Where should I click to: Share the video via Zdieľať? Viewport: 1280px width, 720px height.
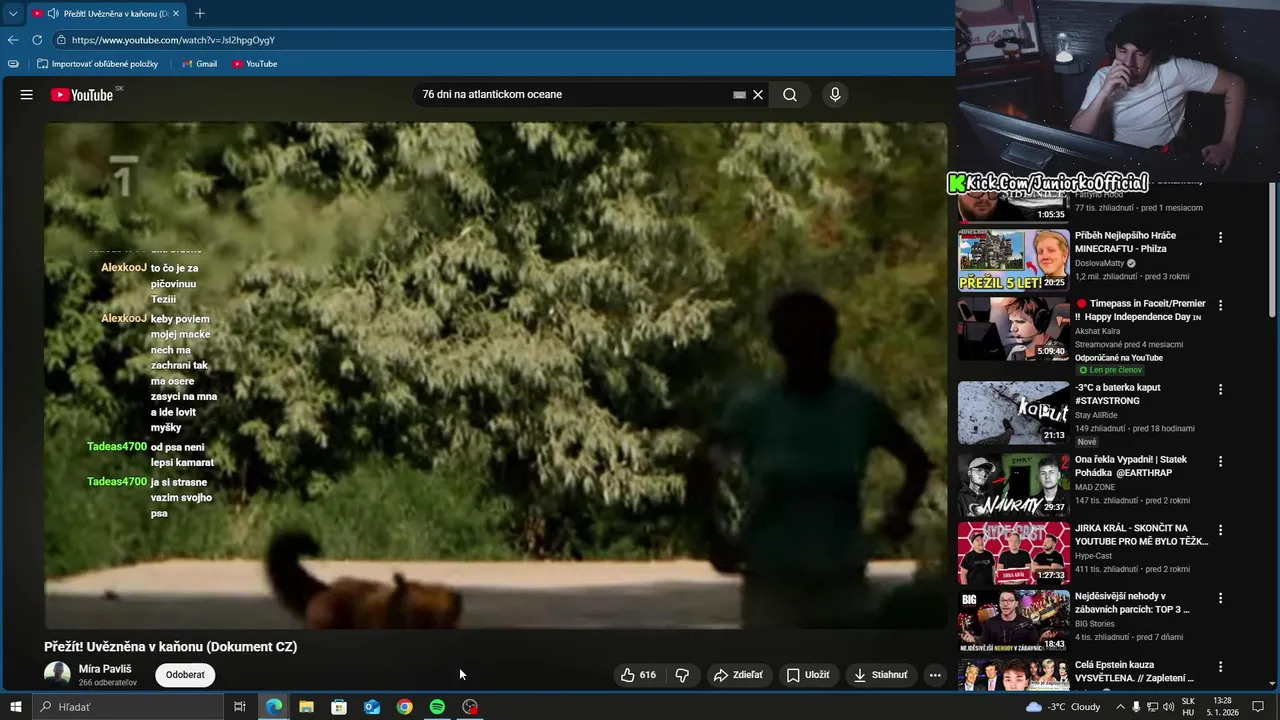(738, 675)
